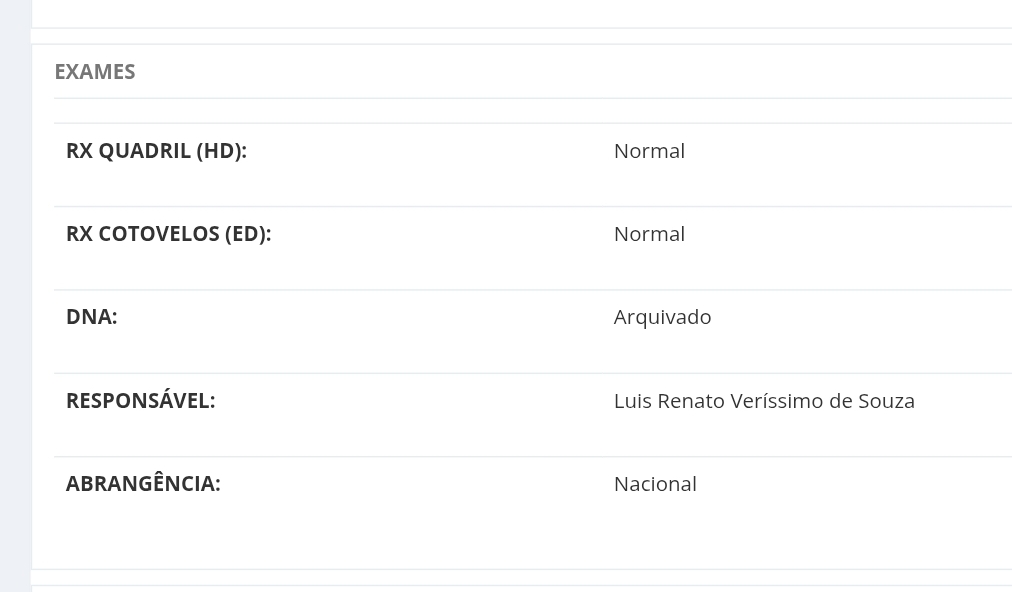Click the light blue left sidebar strip

(x=15, y=300)
